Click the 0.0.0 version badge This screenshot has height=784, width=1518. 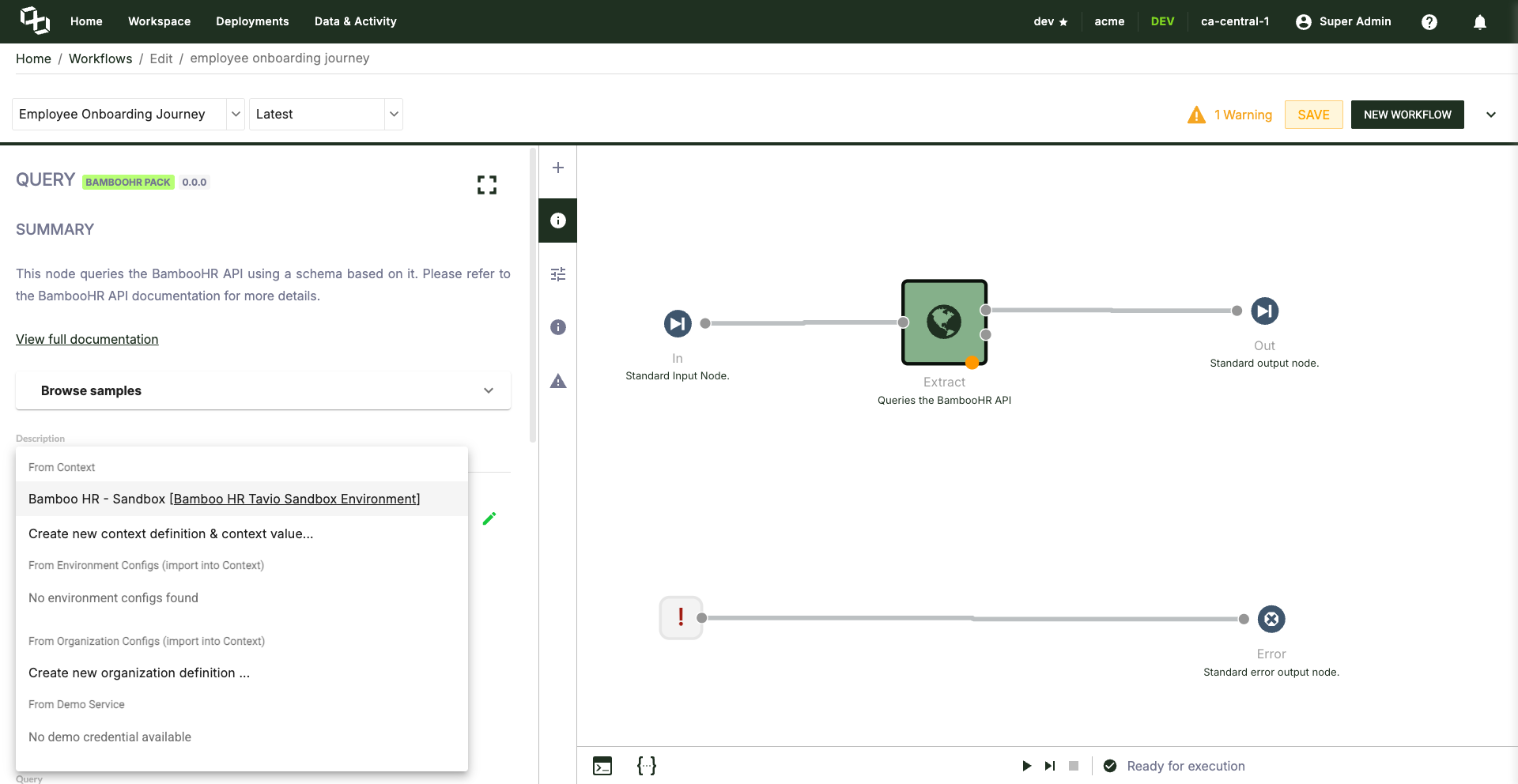[194, 183]
